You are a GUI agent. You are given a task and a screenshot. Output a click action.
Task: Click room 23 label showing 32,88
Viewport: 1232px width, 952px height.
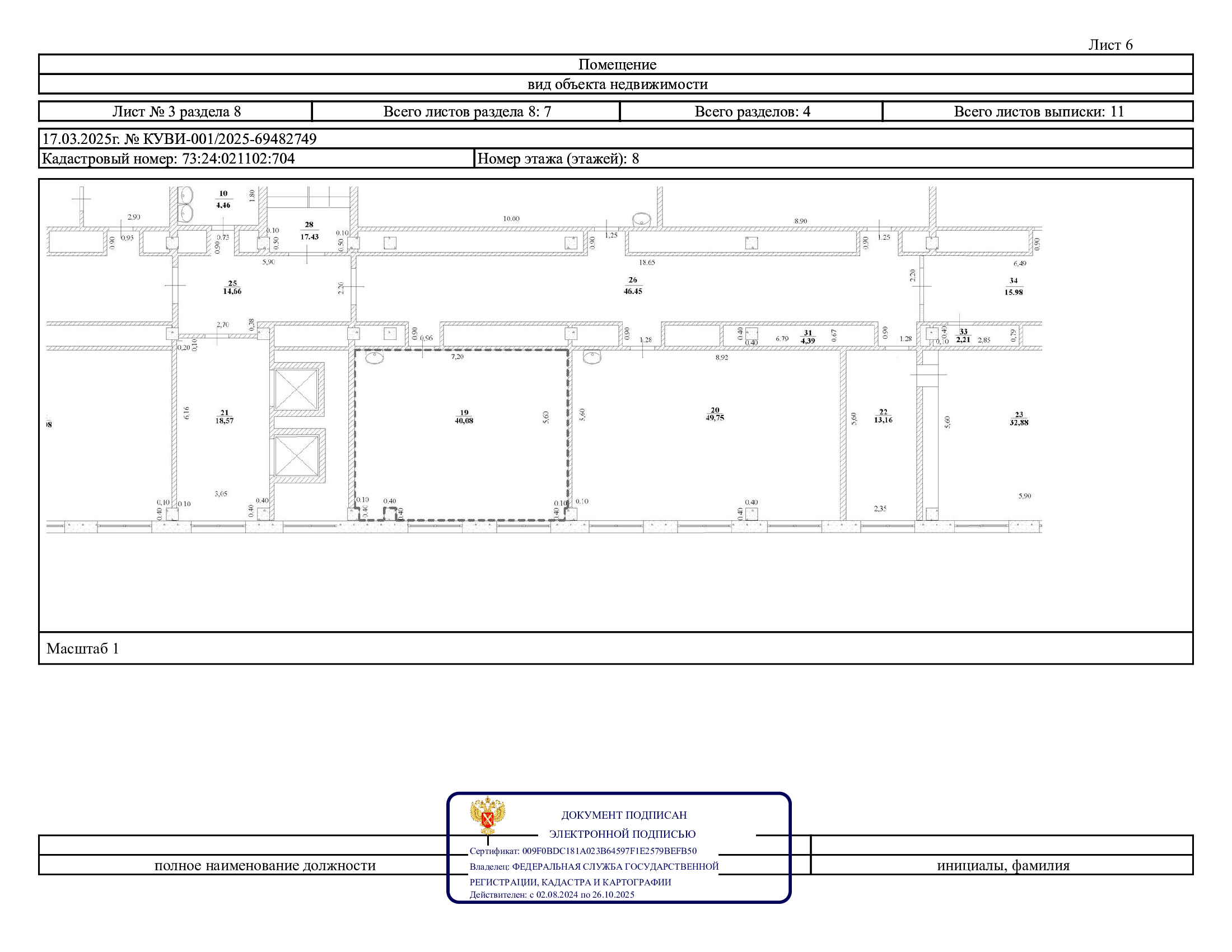pyautogui.click(x=1019, y=418)
